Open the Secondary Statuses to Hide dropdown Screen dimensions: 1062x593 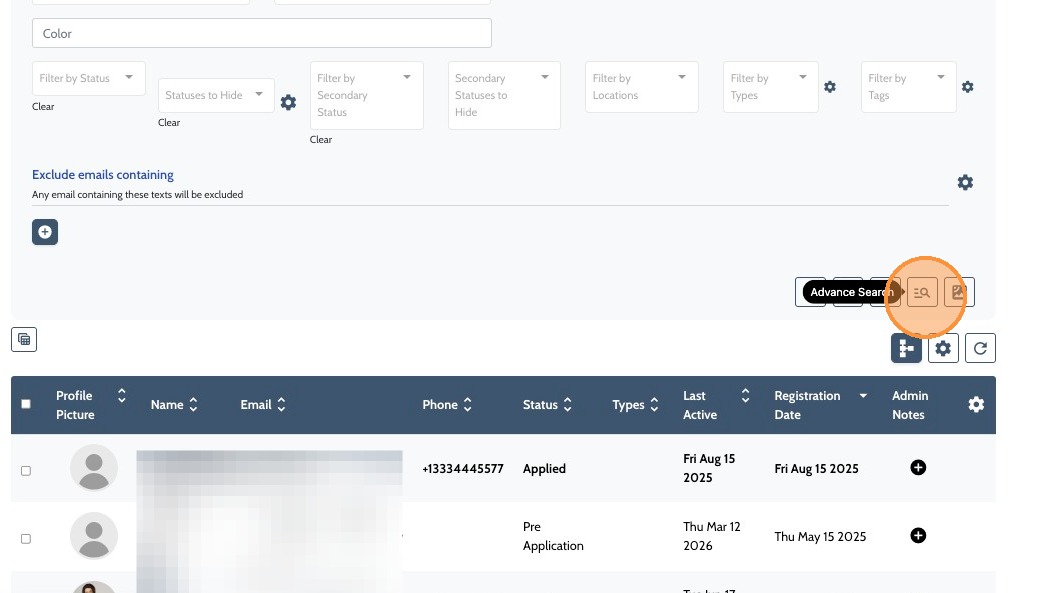tap(504, 95)
